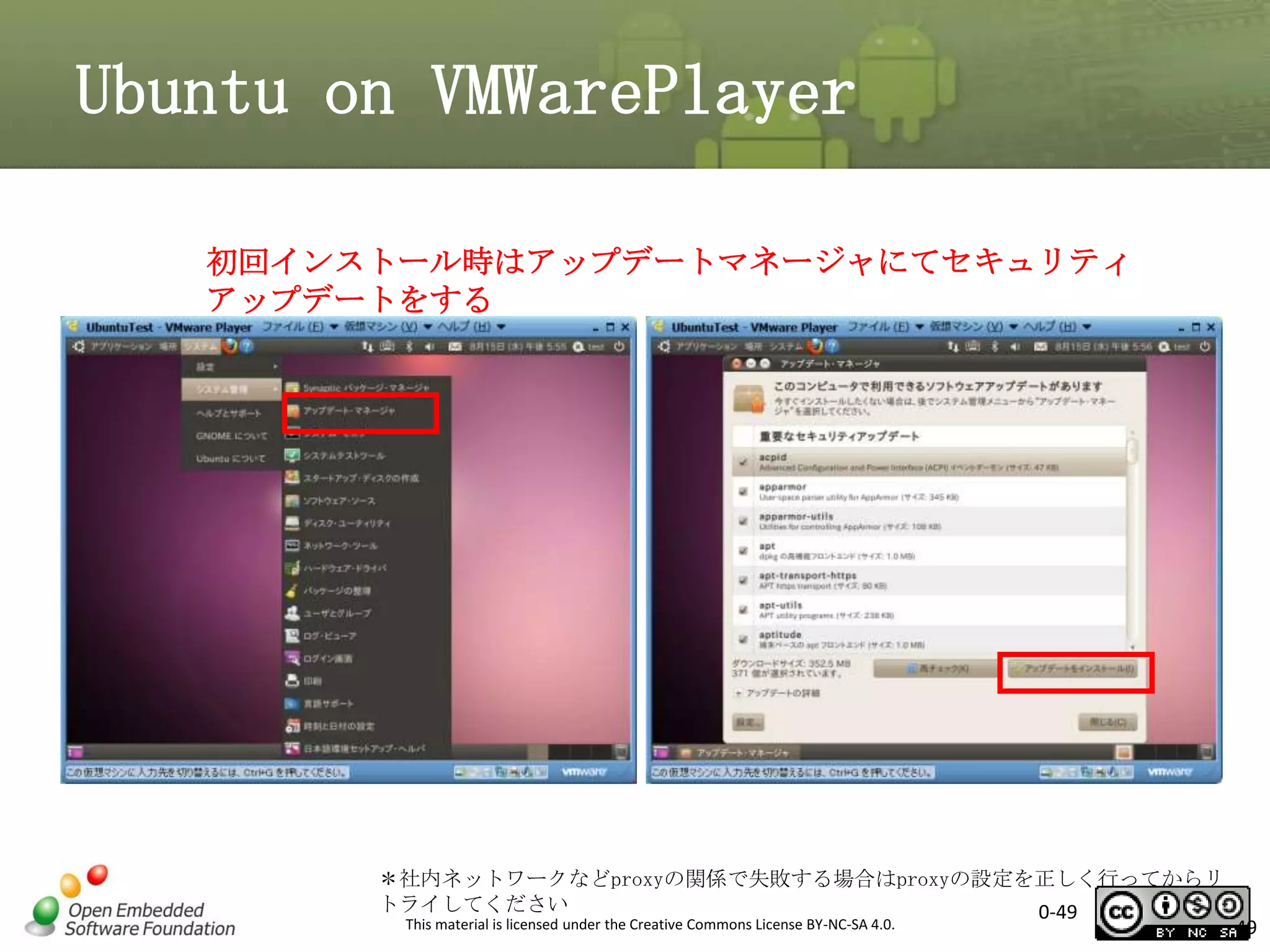Open ヘルプ(H) dropdown in System-menu window
The height and width of the screenshot is (952, 1270).
click(471, 327)
